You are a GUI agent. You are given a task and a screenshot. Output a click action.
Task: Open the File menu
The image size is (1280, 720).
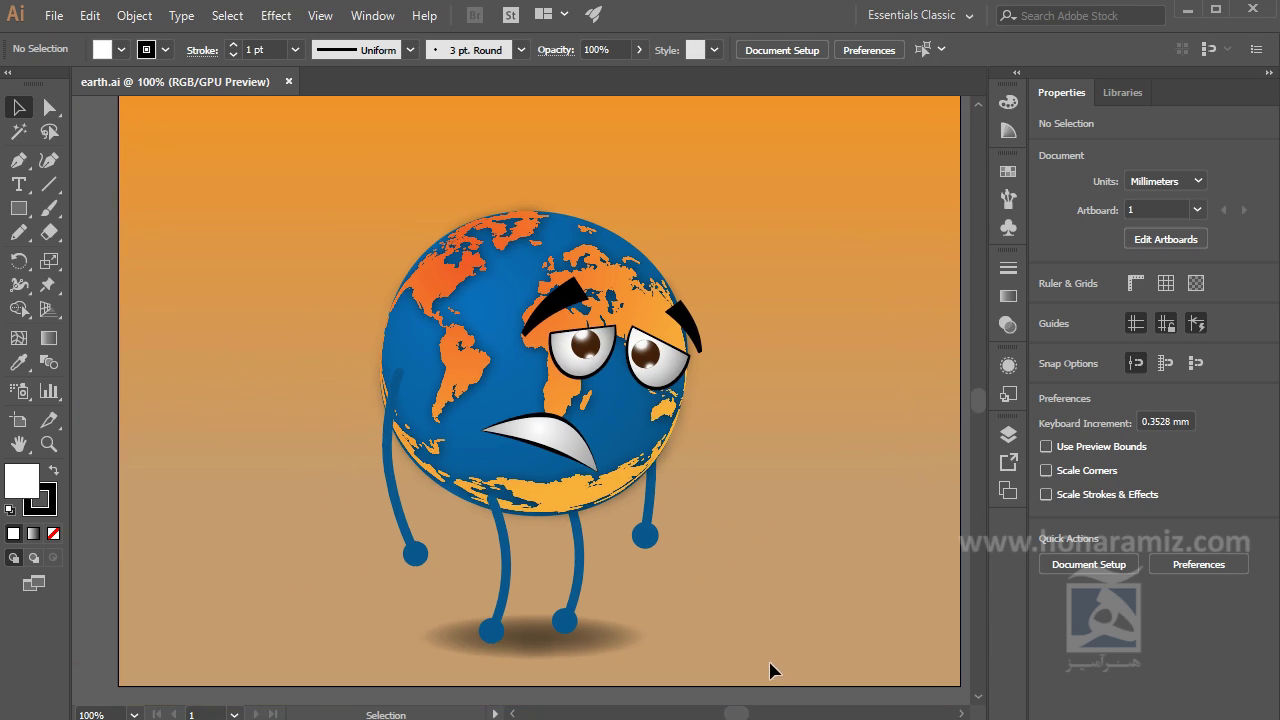(54, 16)
